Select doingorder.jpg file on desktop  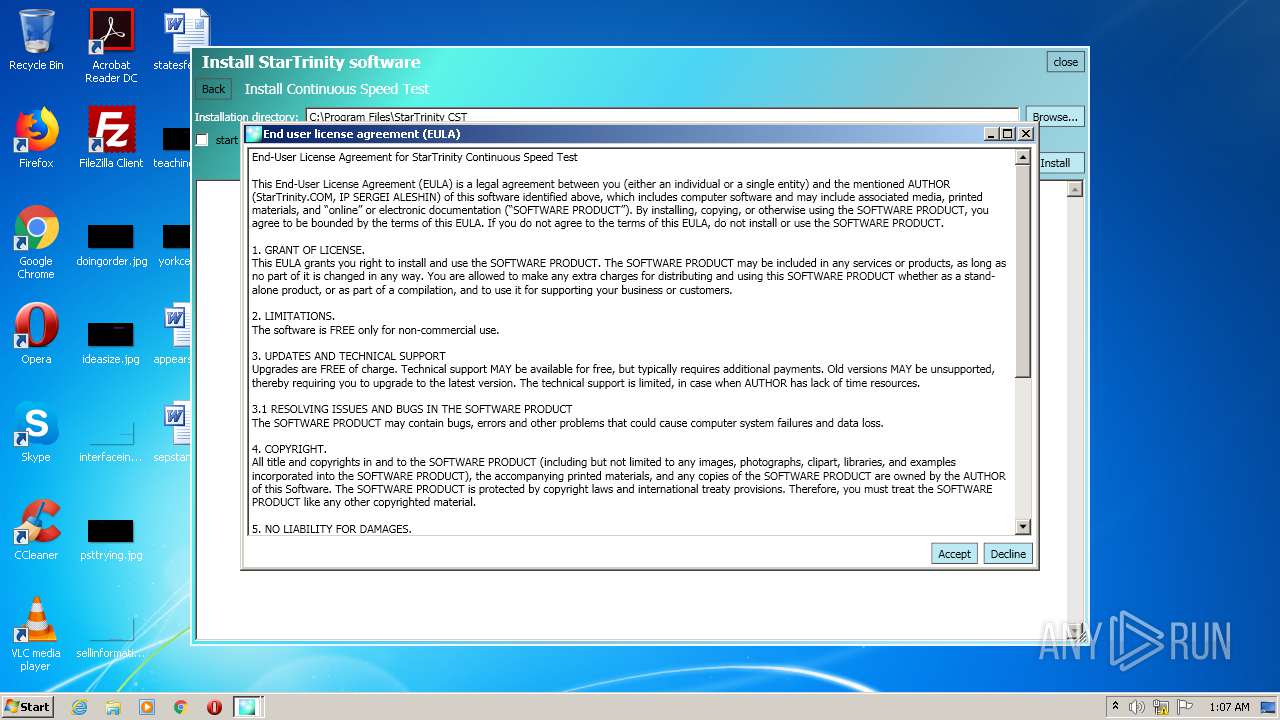[111, 246]
